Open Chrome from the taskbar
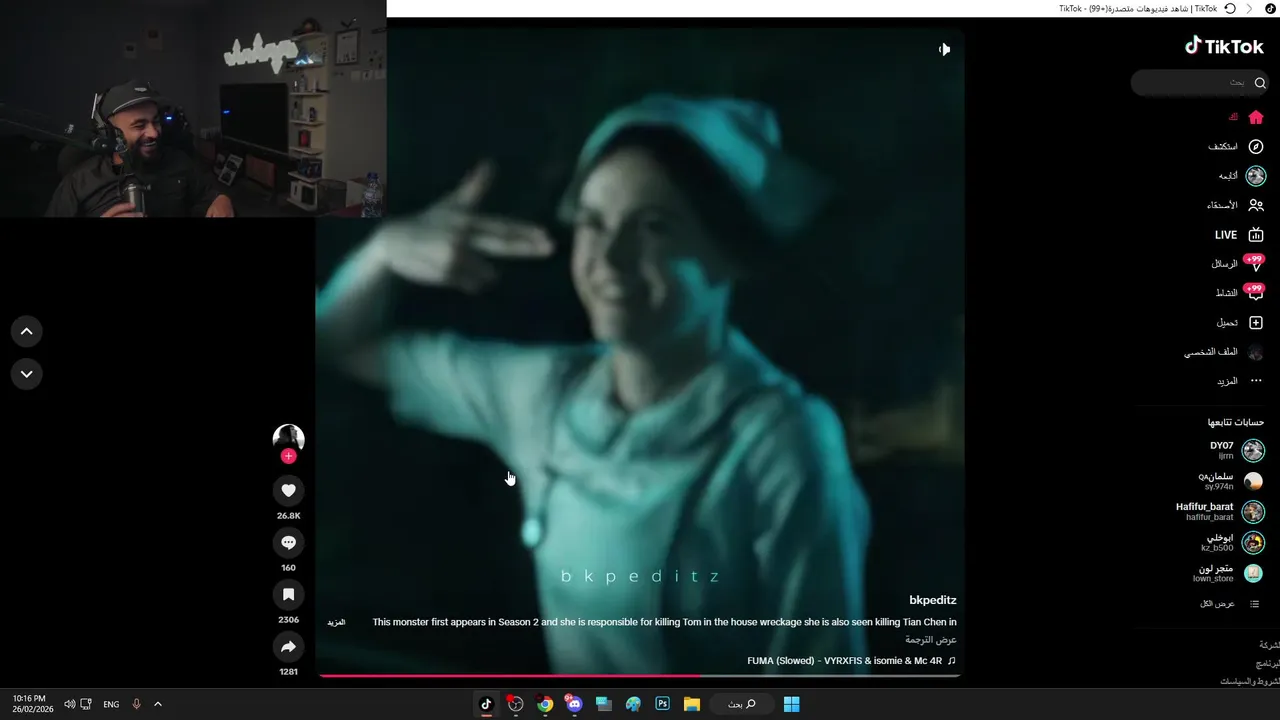Image resolution: width=1280 pixels, height=720 pixels. coord(545,704)
